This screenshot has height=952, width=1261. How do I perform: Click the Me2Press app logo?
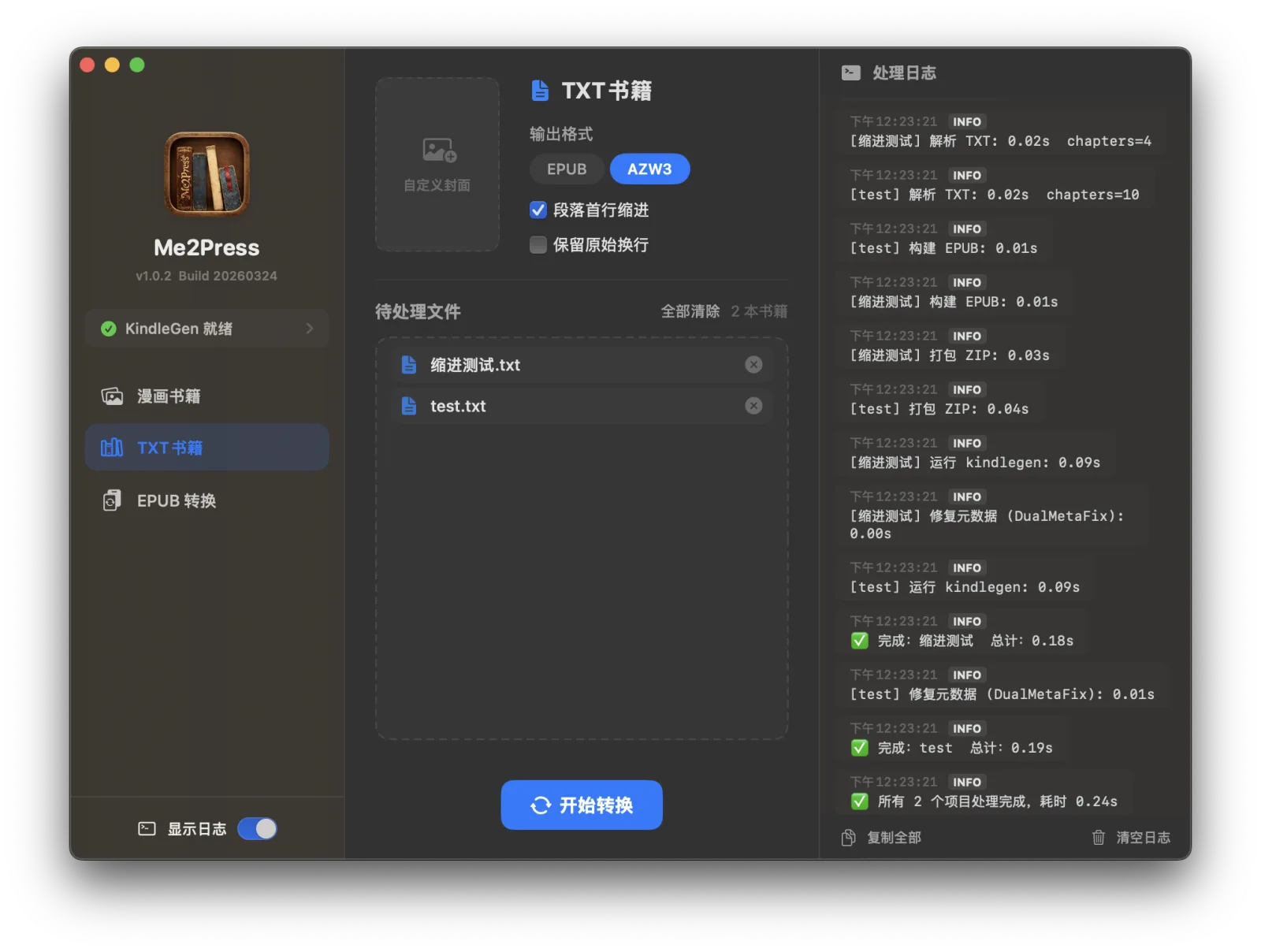pyautogui.click(x=206, y=174)
